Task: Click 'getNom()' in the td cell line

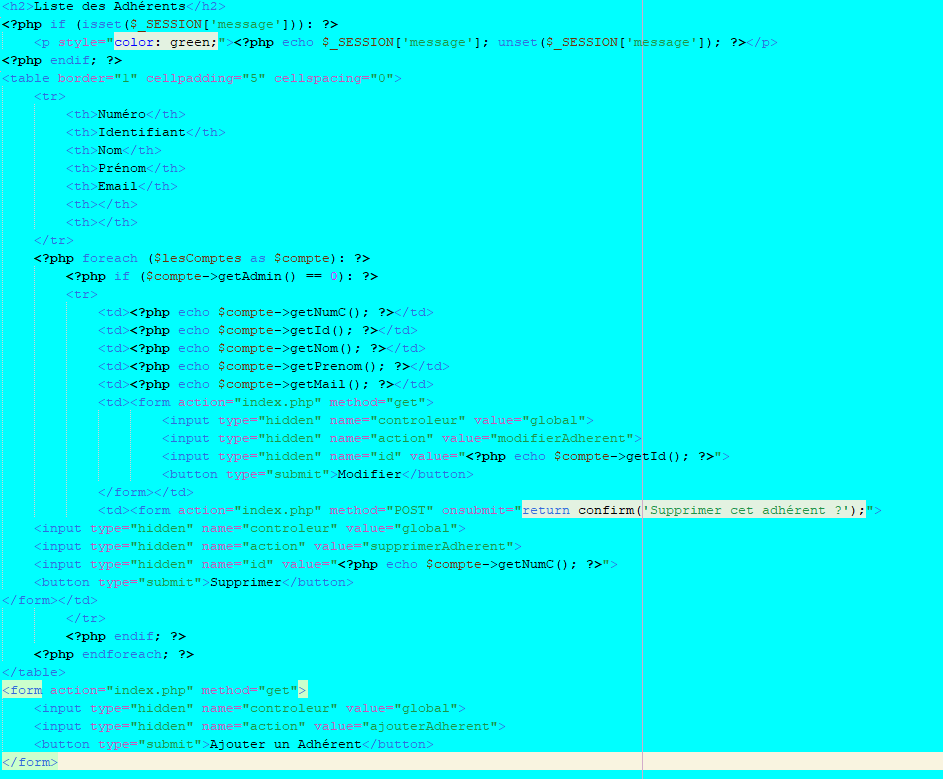Action: [x=322, y=349]
